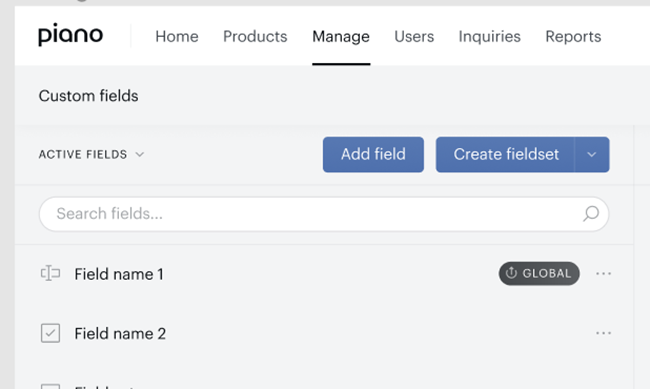
Task: Open the Products tab
Action: (255, 36)
